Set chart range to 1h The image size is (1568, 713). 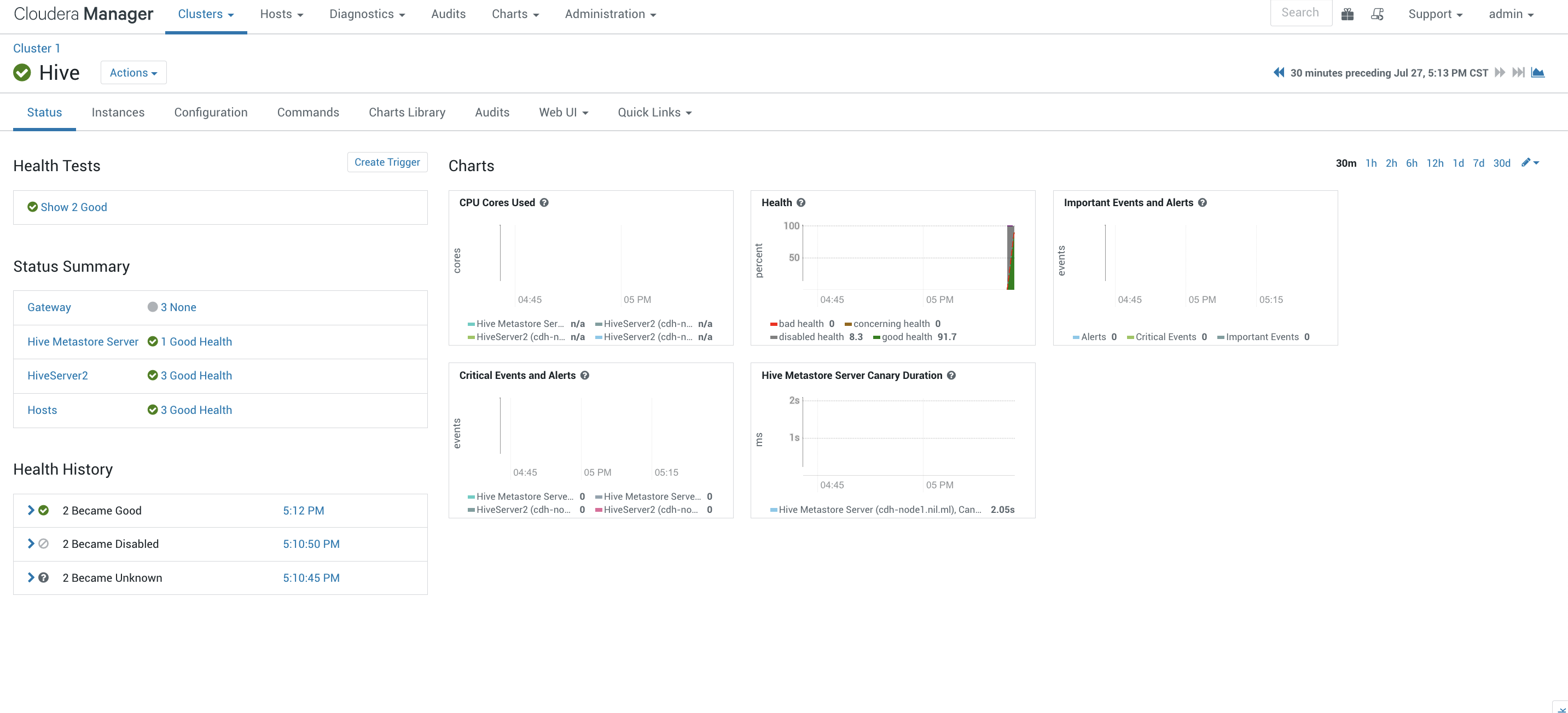1371,163
